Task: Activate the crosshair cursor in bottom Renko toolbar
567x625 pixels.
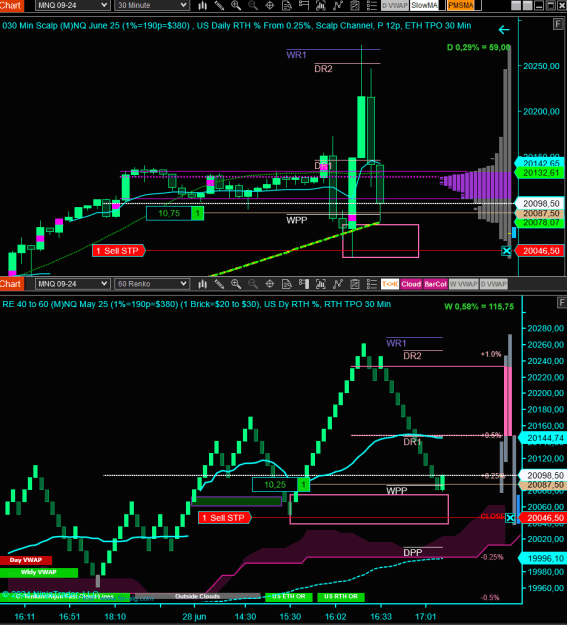Action: pos(270,284)
